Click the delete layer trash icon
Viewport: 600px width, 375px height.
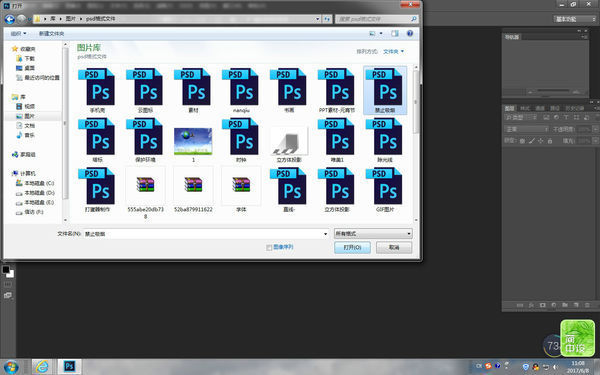(x=587, y=305)
